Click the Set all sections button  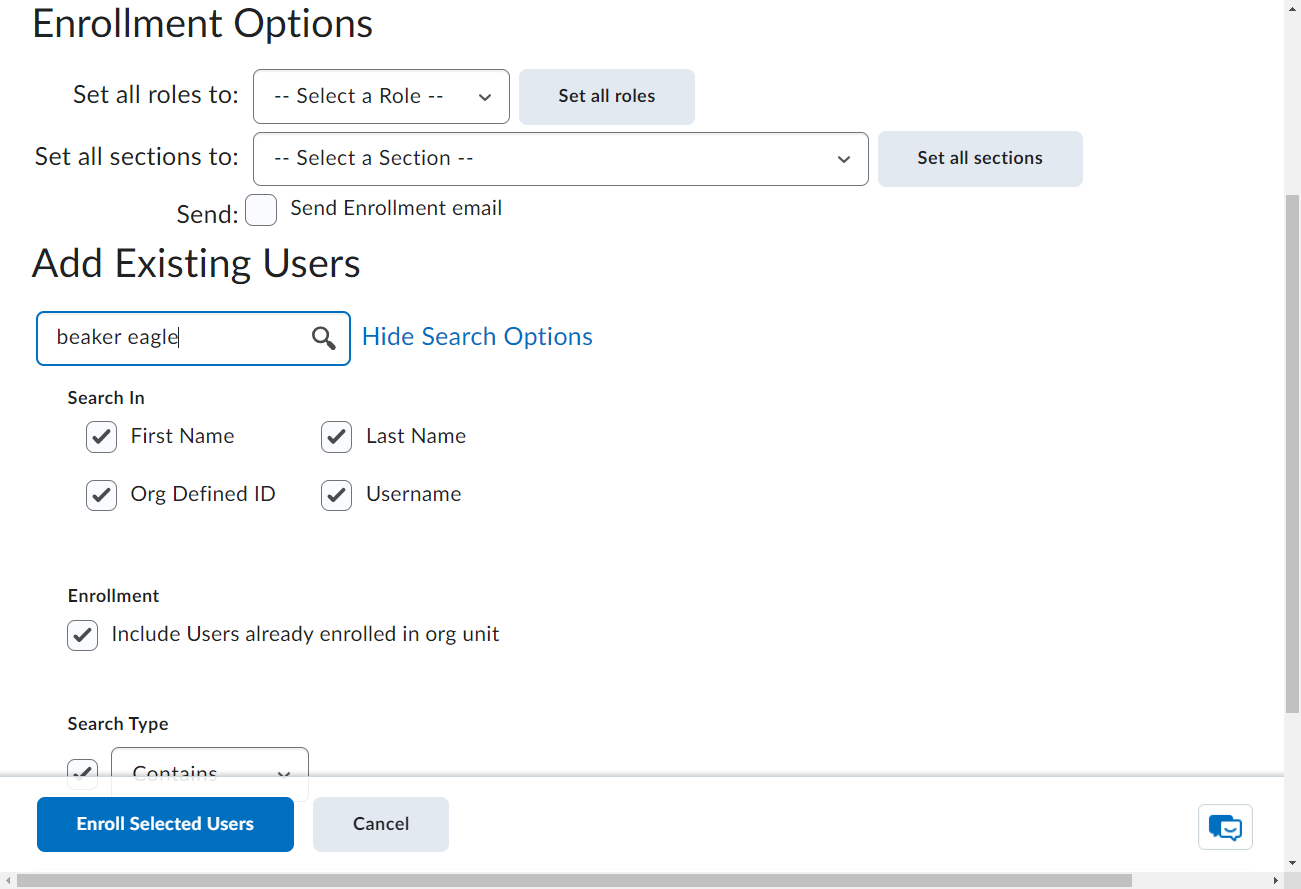point(980,158)
